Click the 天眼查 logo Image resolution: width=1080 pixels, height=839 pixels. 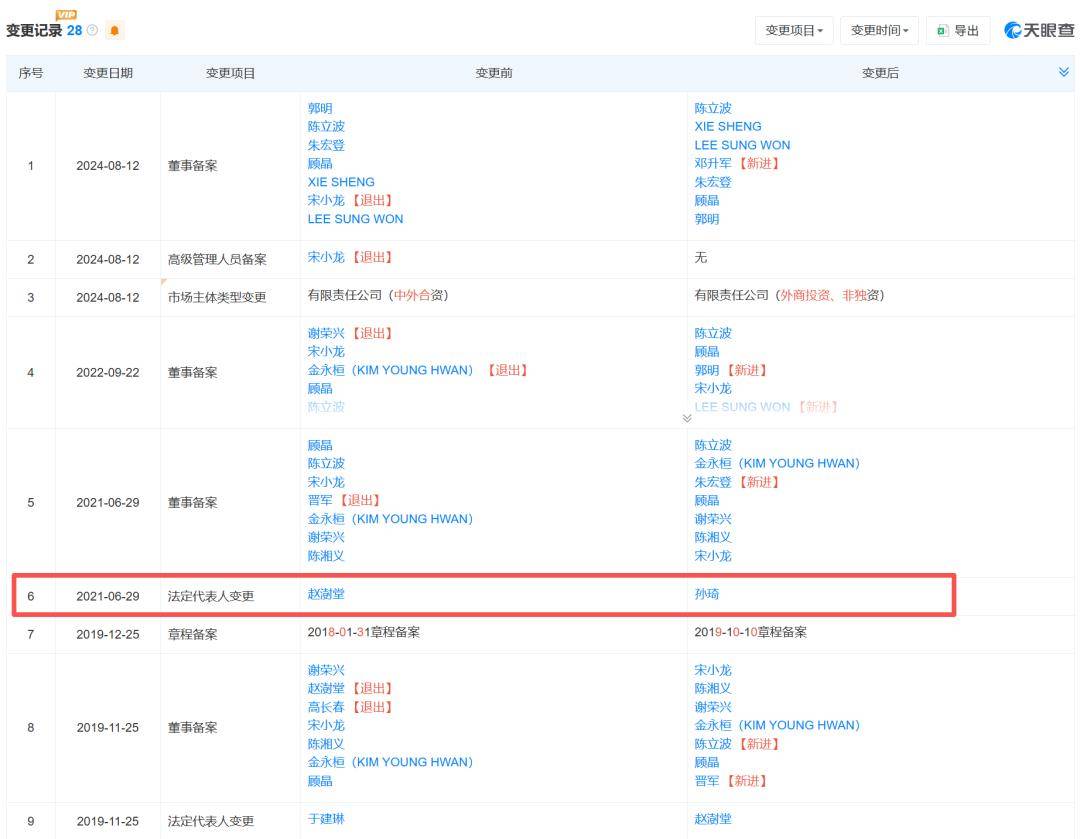pyautogui.click(x=1039, y=30)
